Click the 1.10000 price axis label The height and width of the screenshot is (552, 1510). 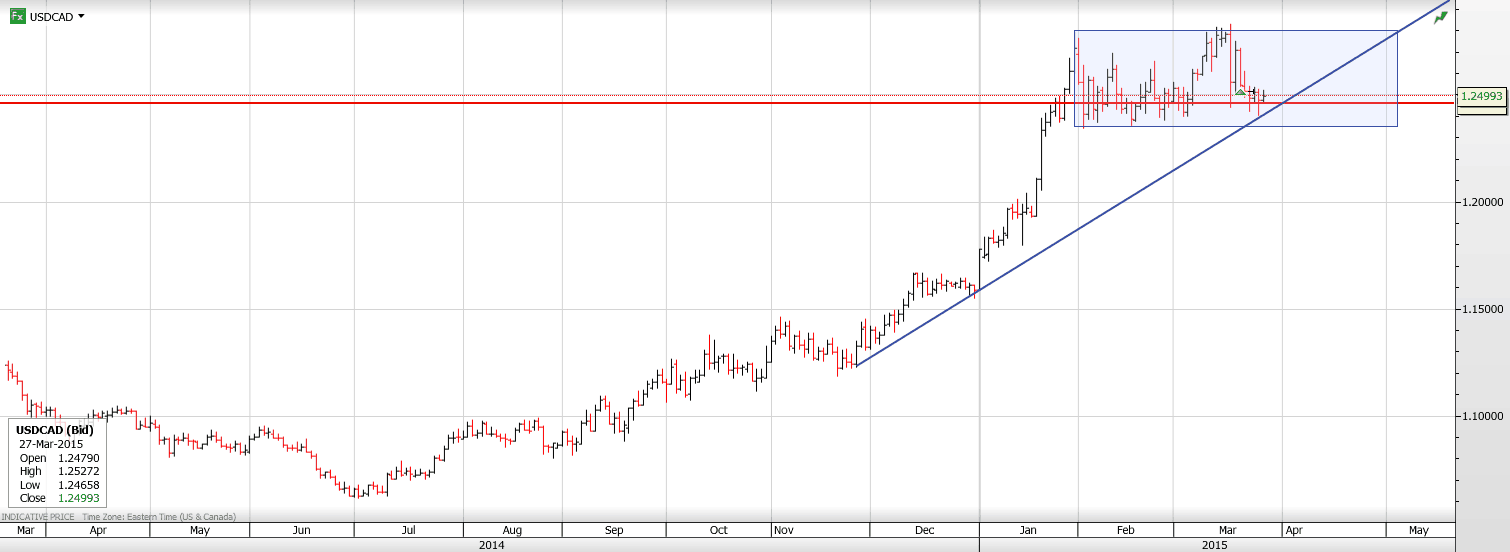pyautogui.click(x=1482, y=415)
